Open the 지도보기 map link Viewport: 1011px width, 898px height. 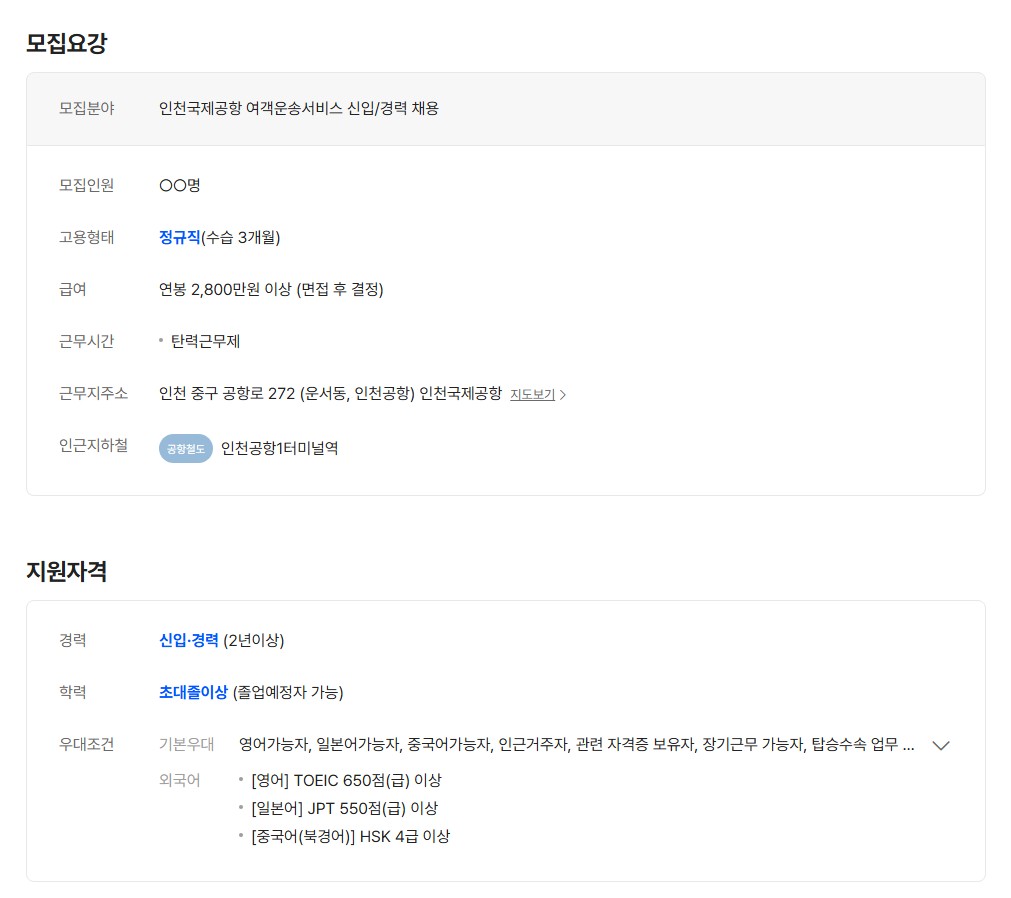(x=532, y=395)
